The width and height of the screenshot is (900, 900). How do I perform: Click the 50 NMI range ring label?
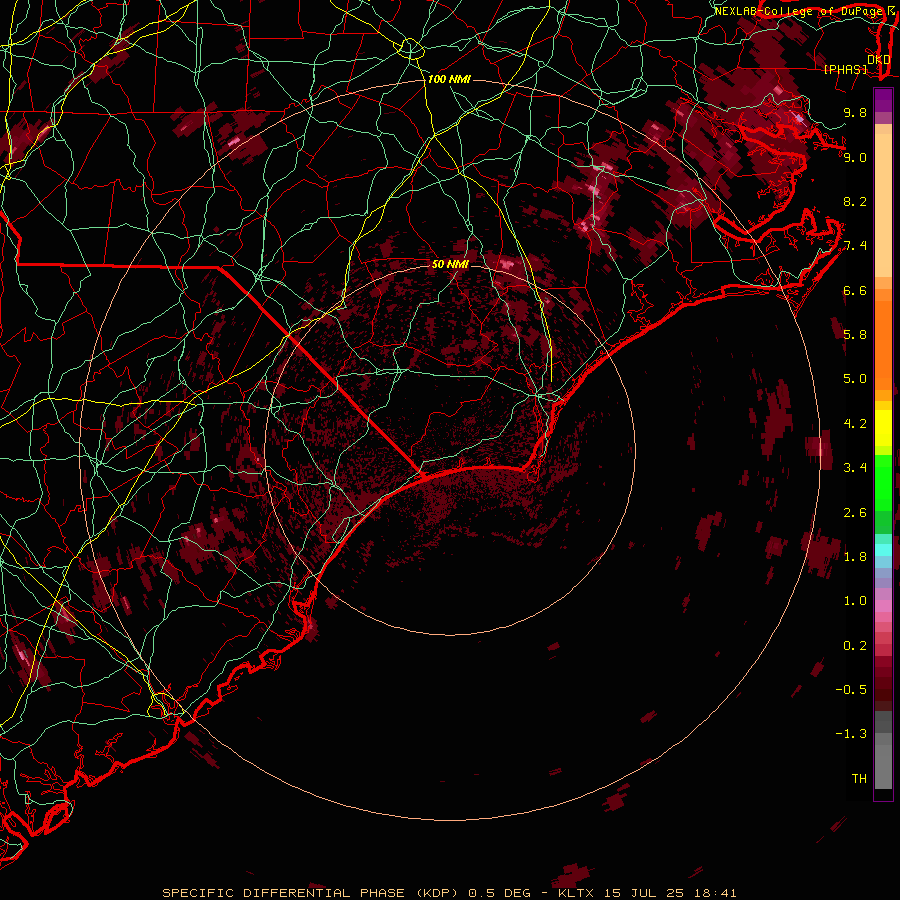(x=450, y=264)
